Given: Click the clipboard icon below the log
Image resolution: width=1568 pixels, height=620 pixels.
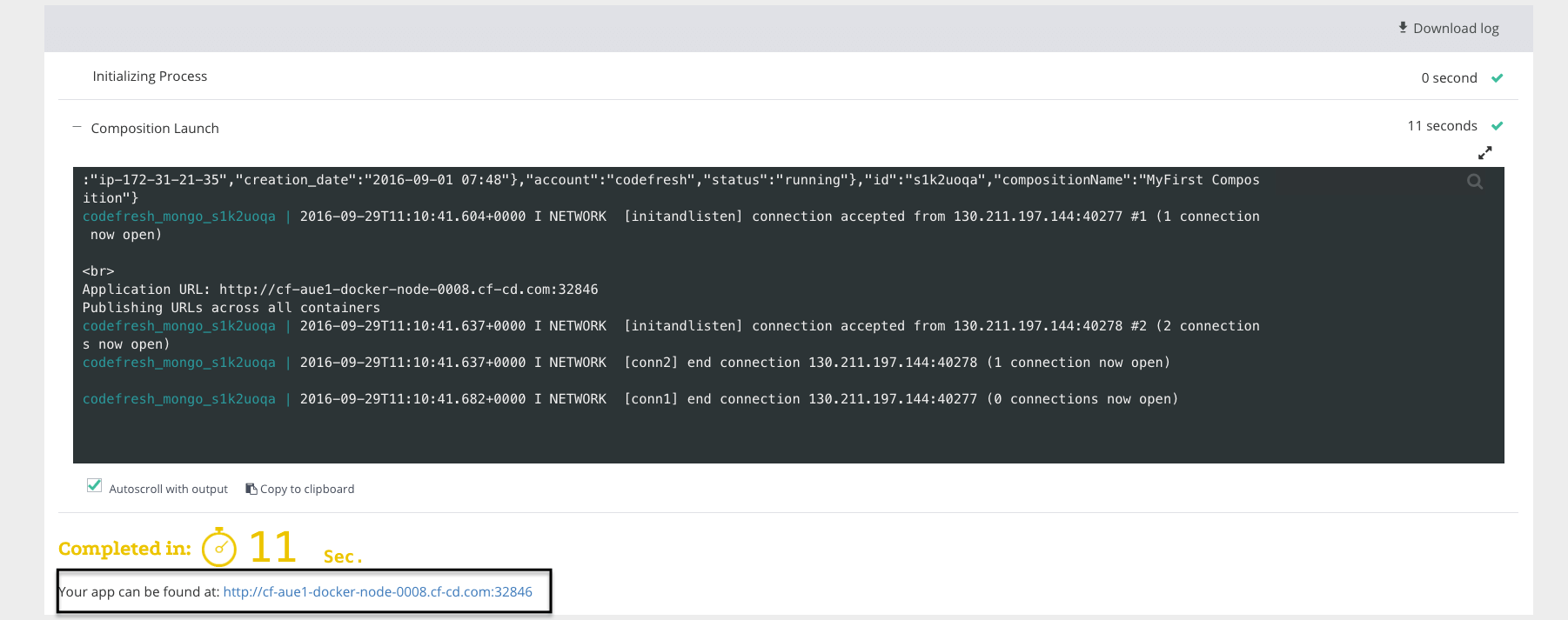Looking at the screenshot, I should (x=251, y=489).
